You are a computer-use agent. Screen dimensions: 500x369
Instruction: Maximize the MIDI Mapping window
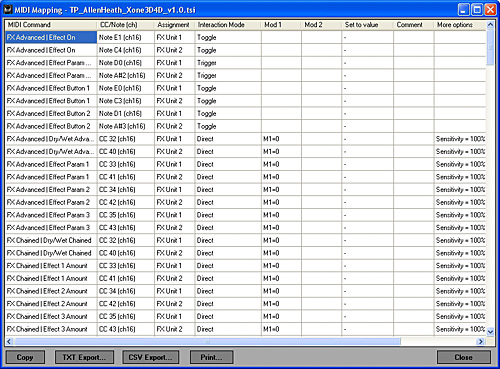point(477,10)
